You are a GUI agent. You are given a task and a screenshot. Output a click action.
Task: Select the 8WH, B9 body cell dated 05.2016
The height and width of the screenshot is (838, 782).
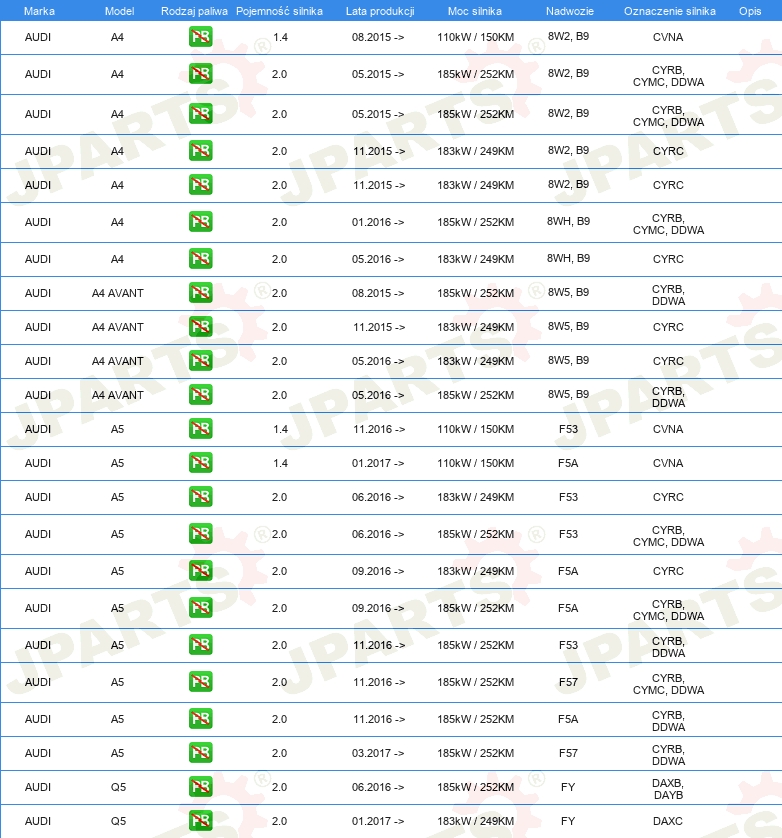click(568, 258)
